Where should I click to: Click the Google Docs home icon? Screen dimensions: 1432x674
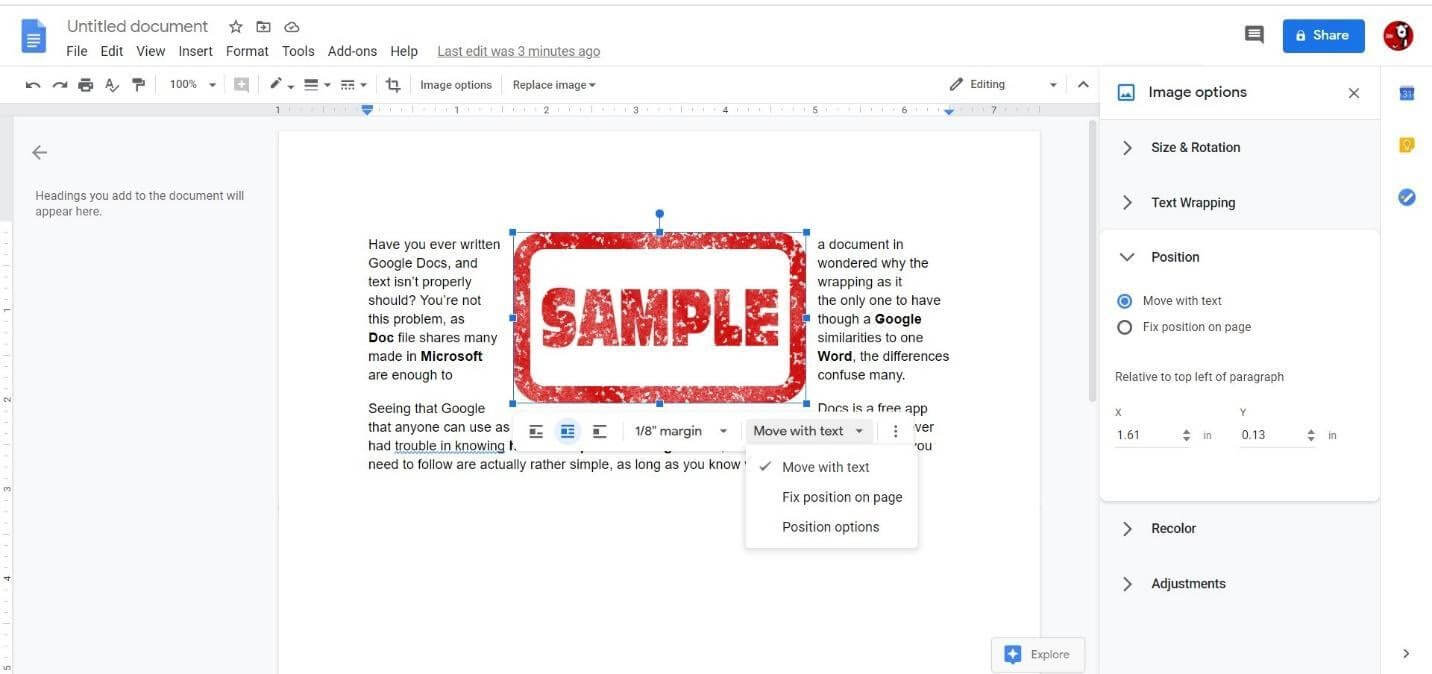coord(34,37)
